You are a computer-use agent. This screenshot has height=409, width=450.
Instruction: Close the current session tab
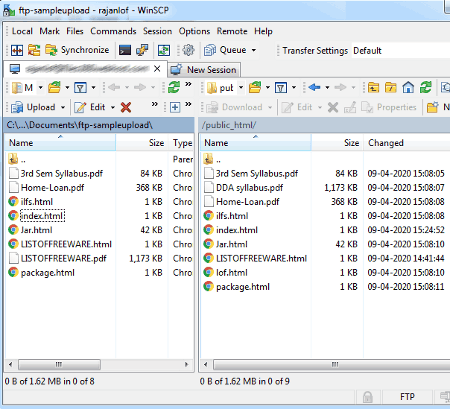pos(157,69)
